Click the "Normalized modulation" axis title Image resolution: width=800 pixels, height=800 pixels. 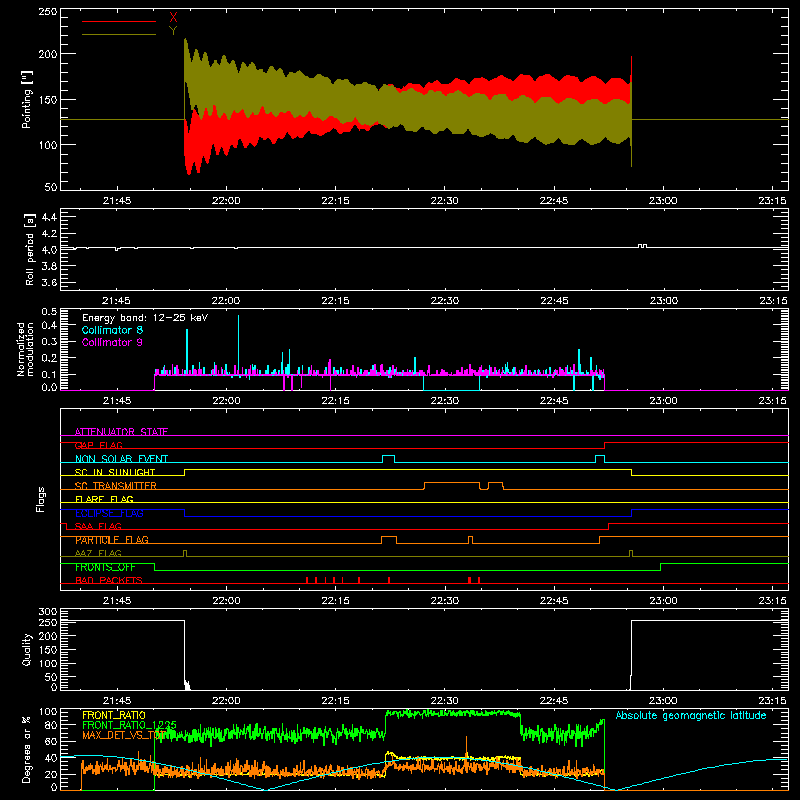pos(26,349)
